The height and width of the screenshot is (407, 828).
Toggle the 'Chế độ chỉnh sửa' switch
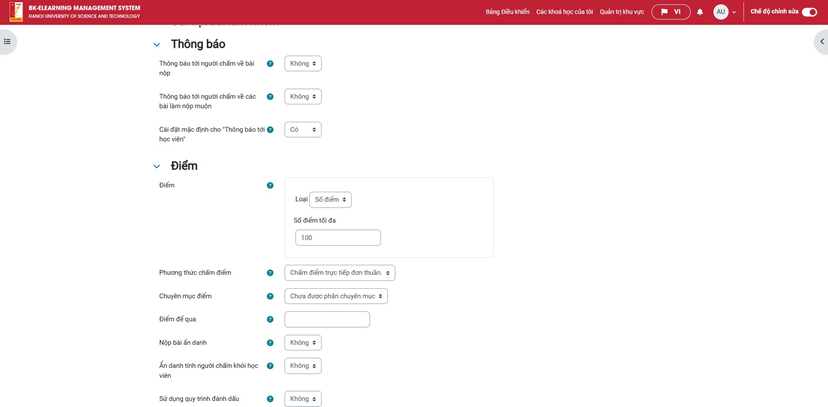(x=809, y=12)
